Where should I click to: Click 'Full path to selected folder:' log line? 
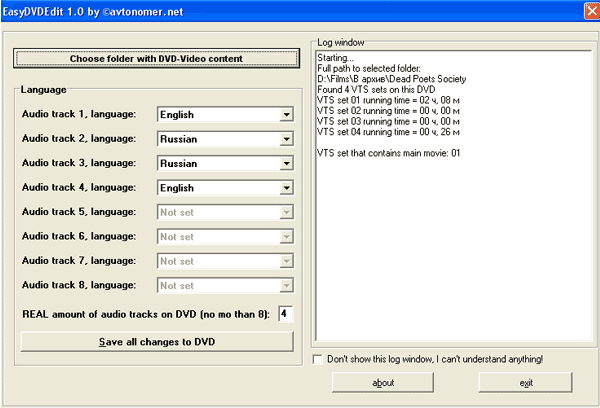(x=369, y=69)
